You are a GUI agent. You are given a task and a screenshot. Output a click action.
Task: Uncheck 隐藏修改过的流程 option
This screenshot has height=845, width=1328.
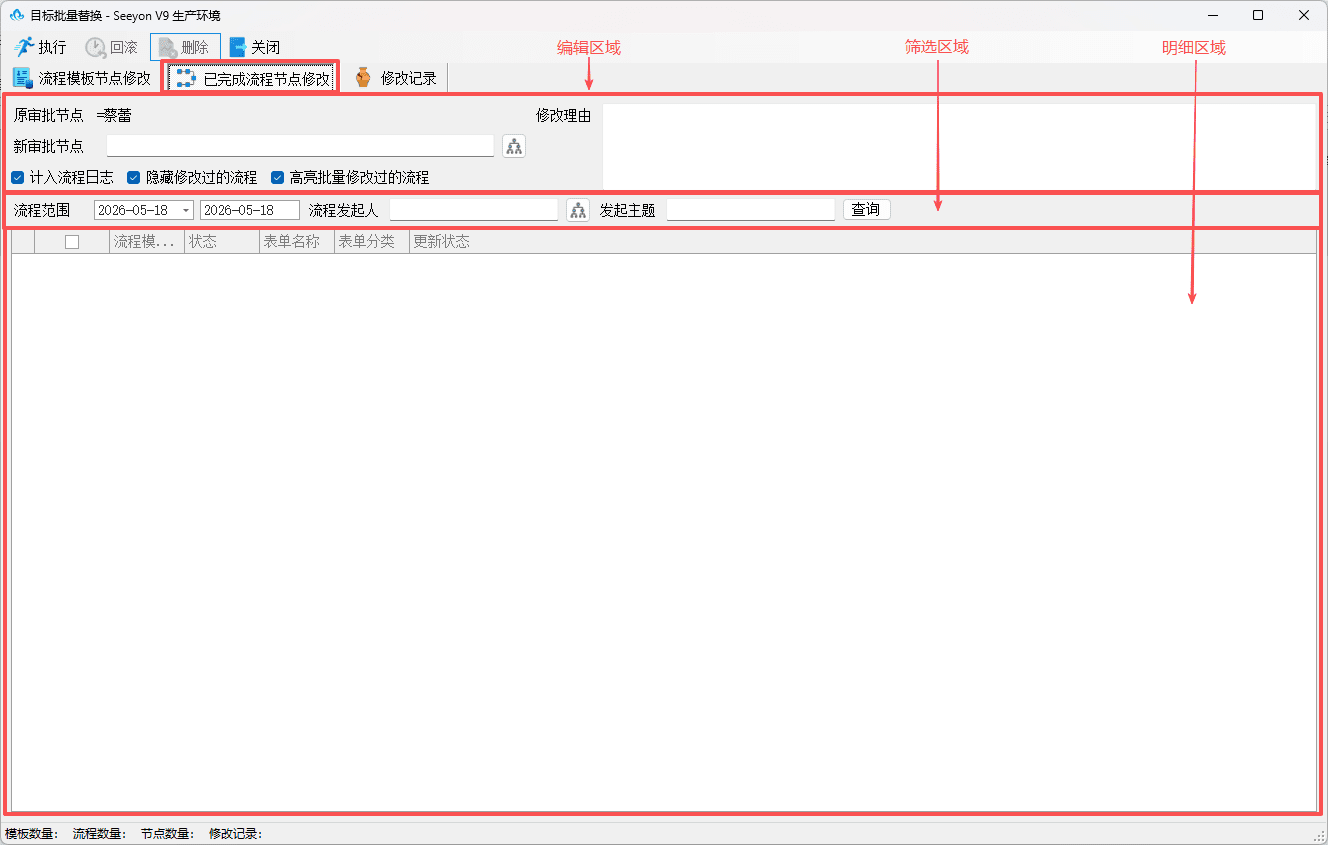coord(133,177)
